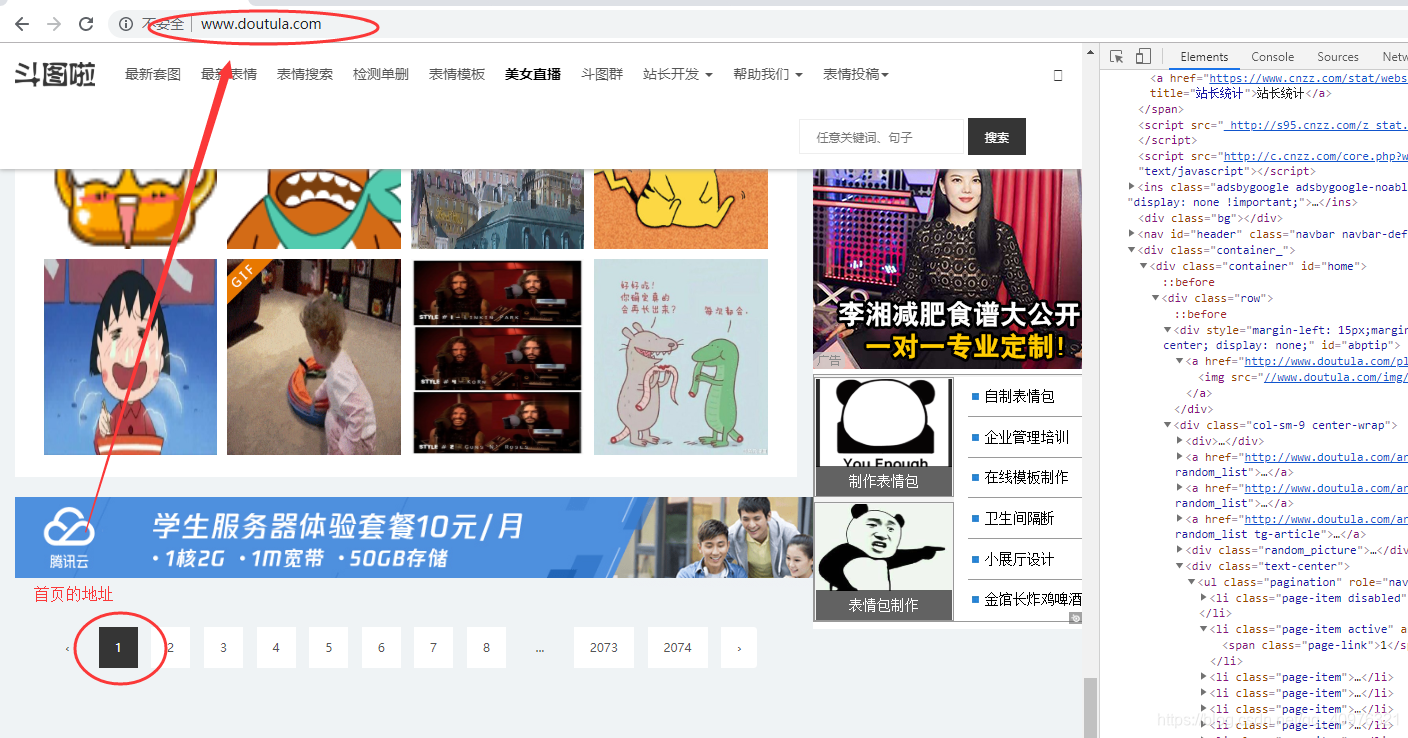This screenshot has height=738, width=1408.
Task: Switch to the Elements tab in DevTools
Action: click(1204, 57)
